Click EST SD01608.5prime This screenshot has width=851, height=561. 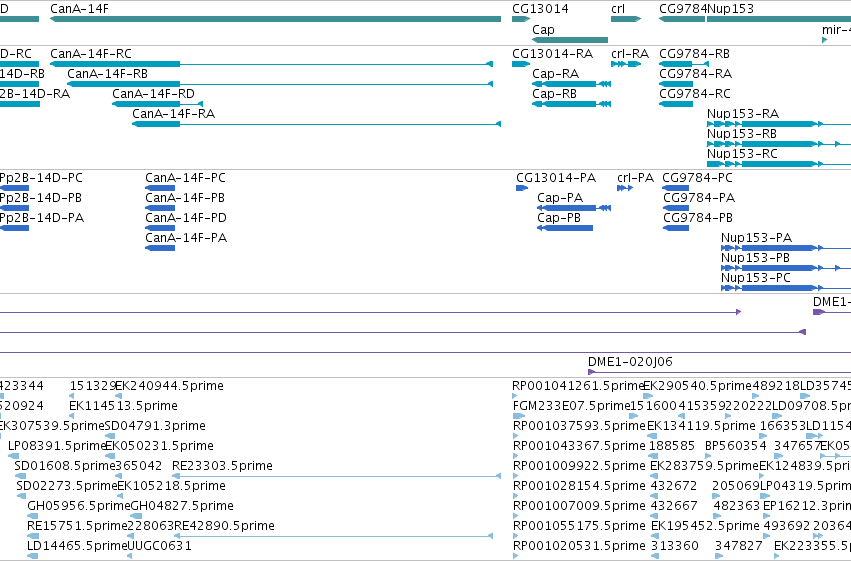pos(65,466)
